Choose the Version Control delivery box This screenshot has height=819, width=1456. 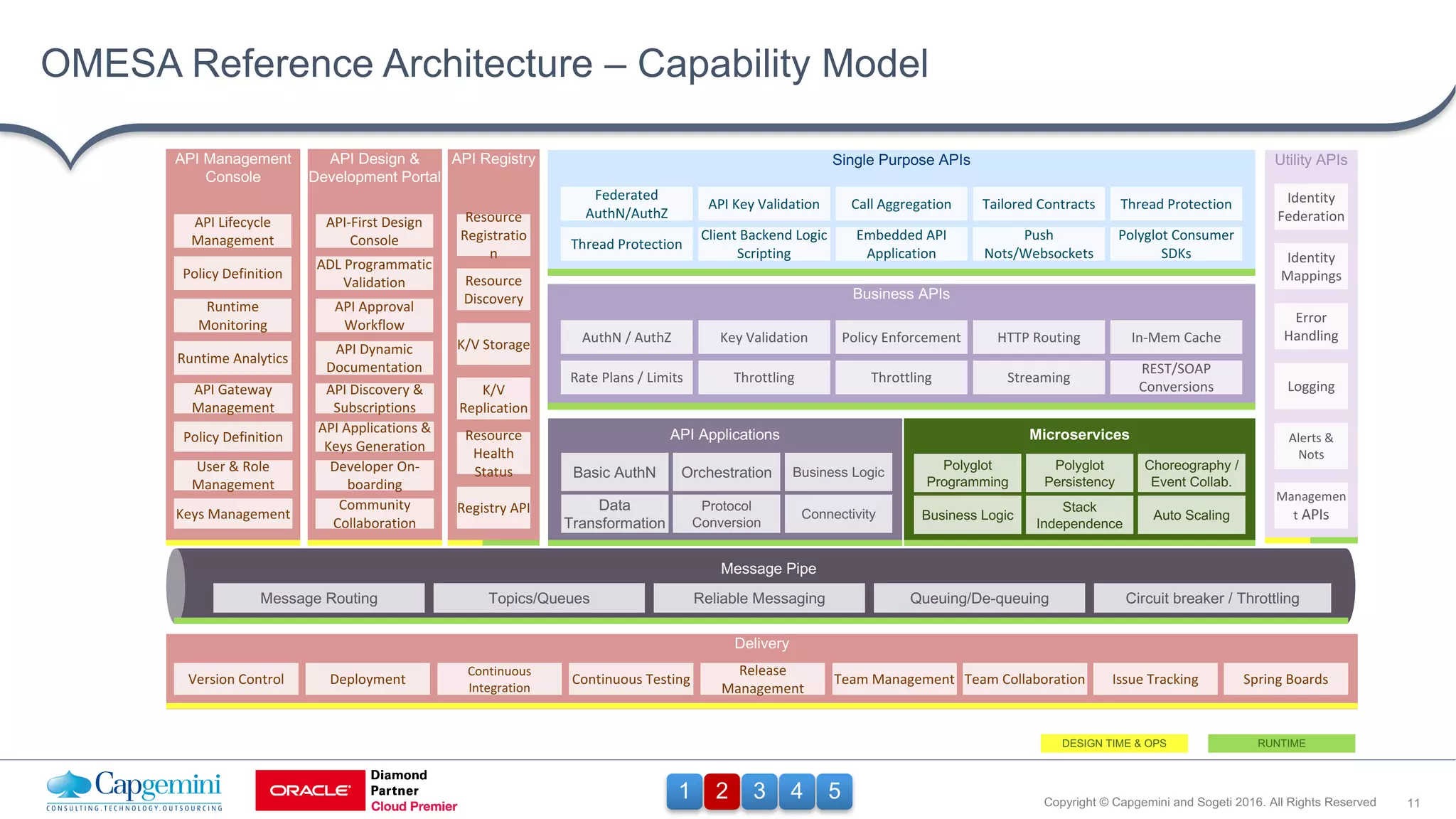pyautogui.click(x=236, y=680)
